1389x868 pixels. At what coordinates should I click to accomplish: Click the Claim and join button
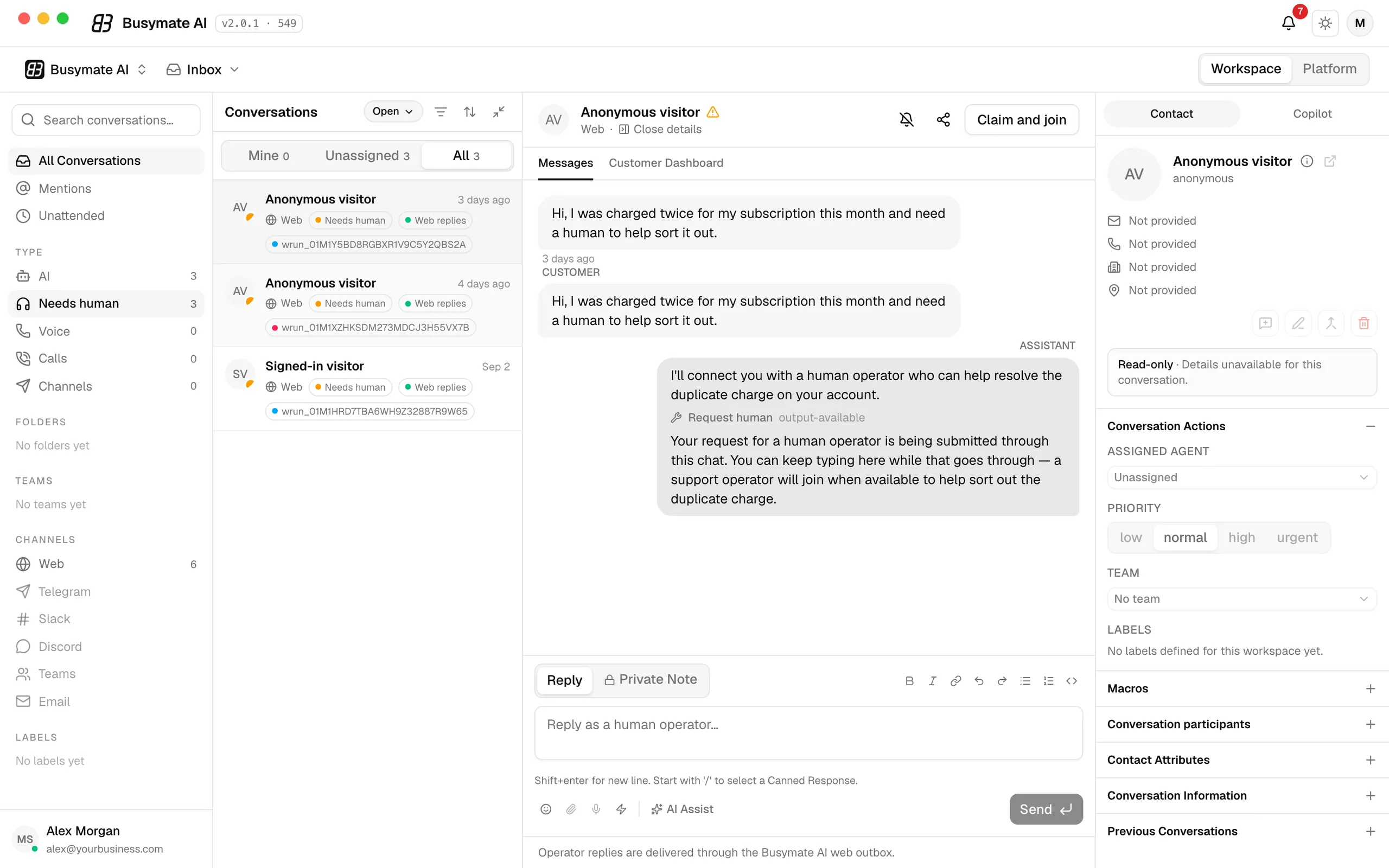[x=1022, y=119]
